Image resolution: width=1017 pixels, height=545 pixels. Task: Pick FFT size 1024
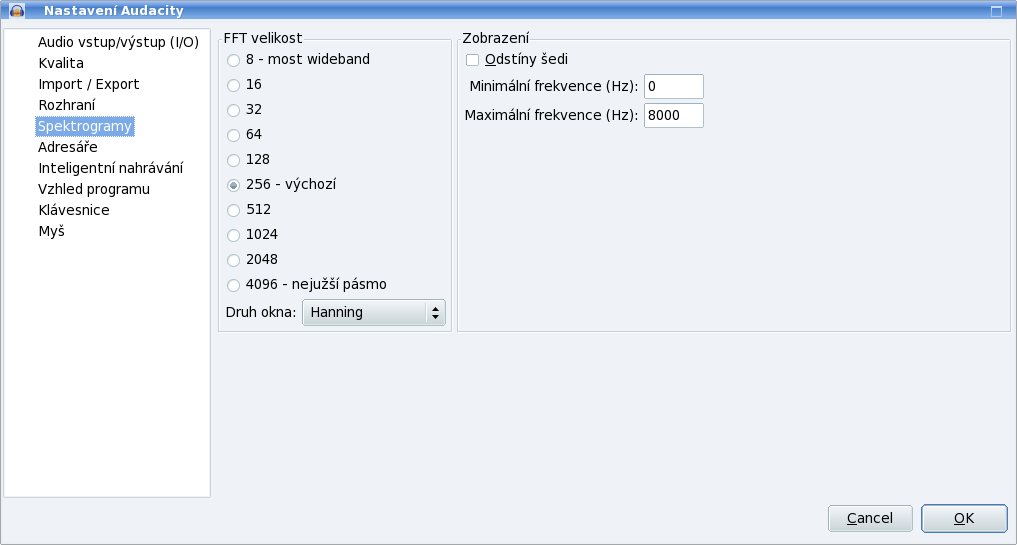coord(233,236)
